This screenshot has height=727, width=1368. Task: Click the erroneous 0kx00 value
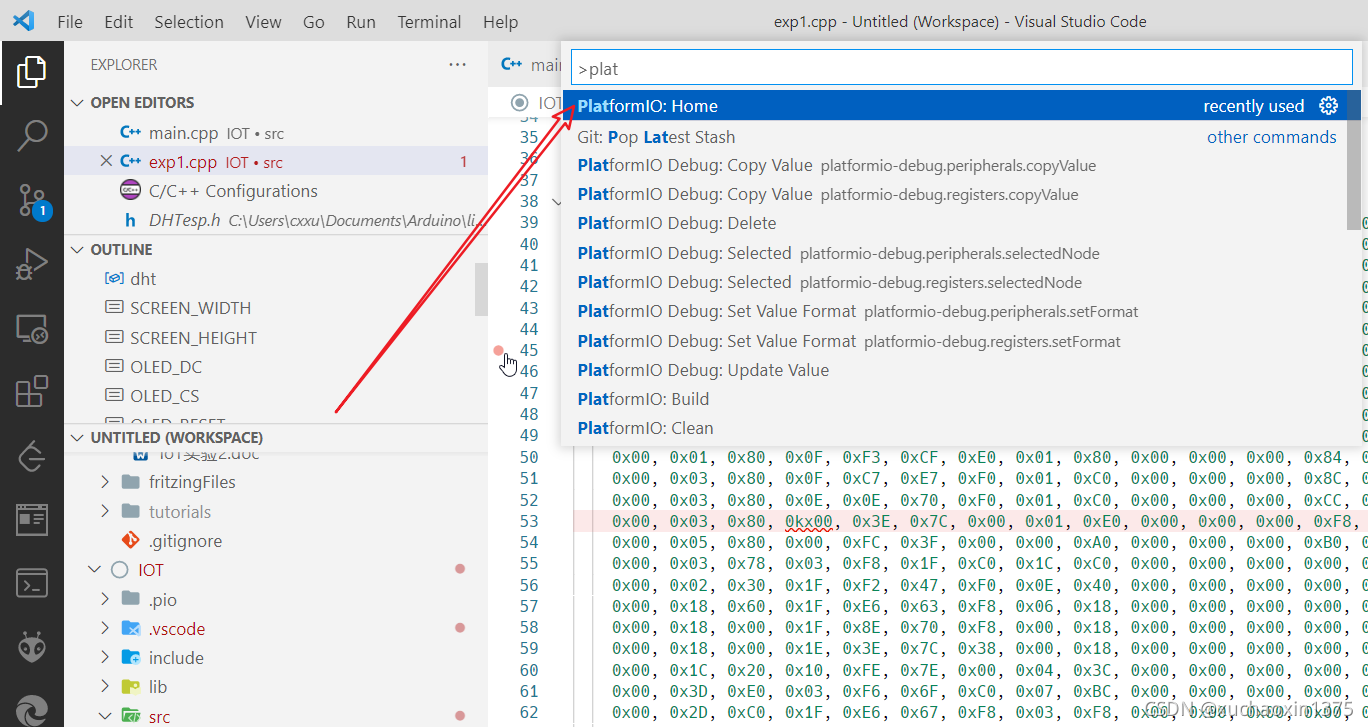[808, 521]
